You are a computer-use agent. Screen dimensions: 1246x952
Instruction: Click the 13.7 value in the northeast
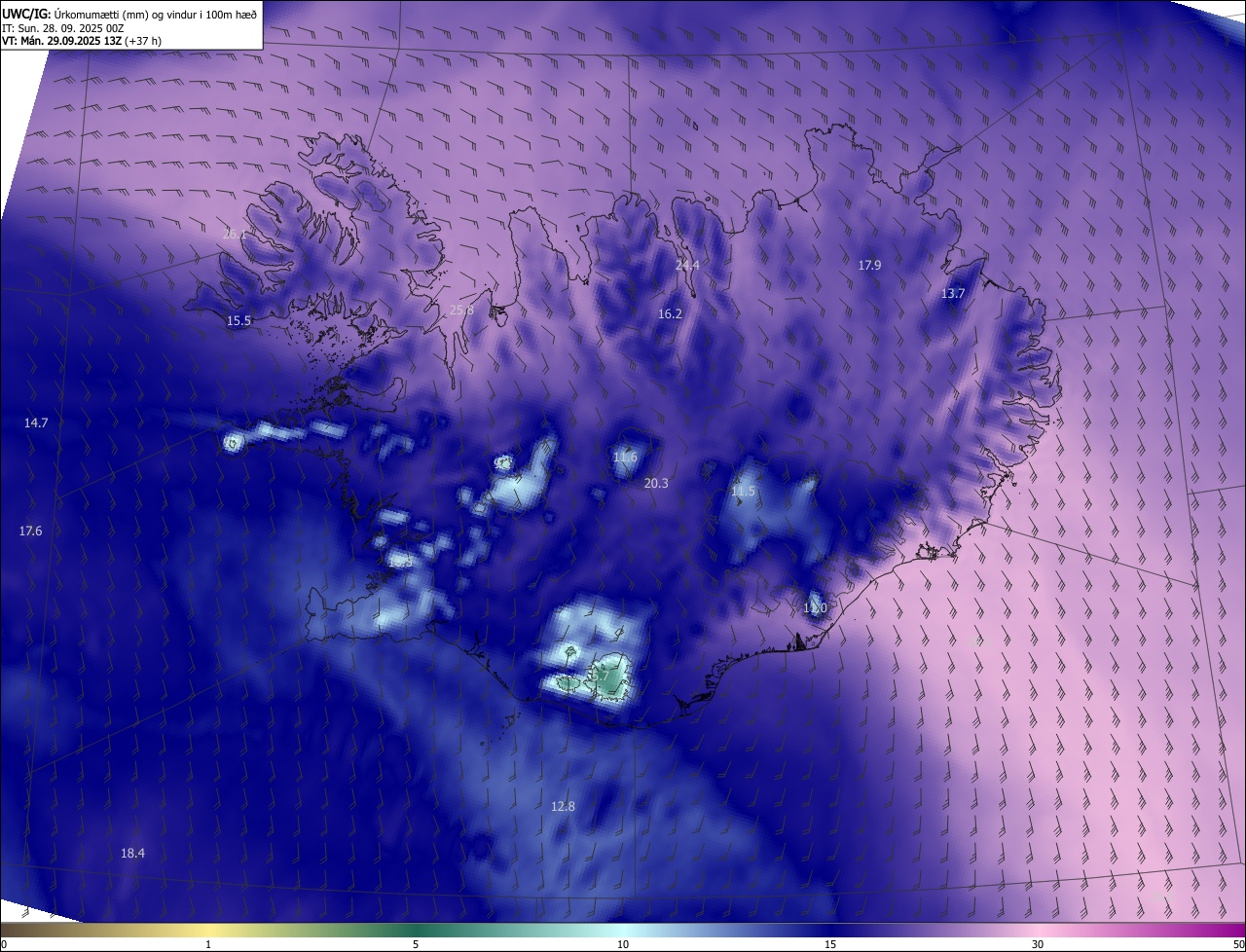pos(953,293)
